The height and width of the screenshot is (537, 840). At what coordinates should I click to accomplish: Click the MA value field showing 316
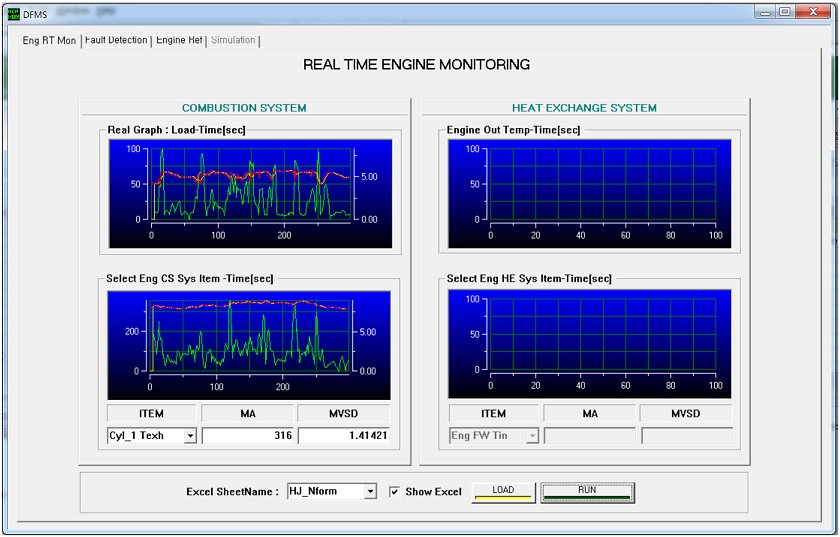pyautogui.click(x=248, y=436)
